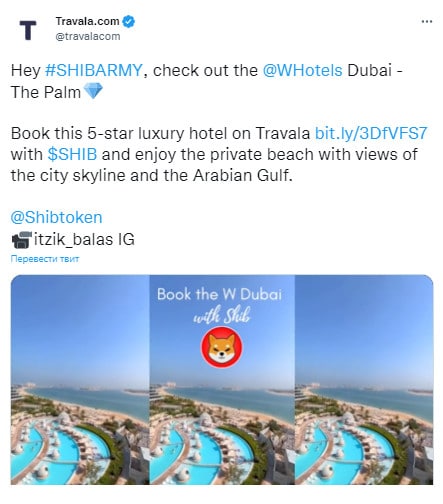Image resolution: width=443 pixels, height=504 pixels.
Task: Click Перевести твит translate link
Action: (x=45, y=259)
